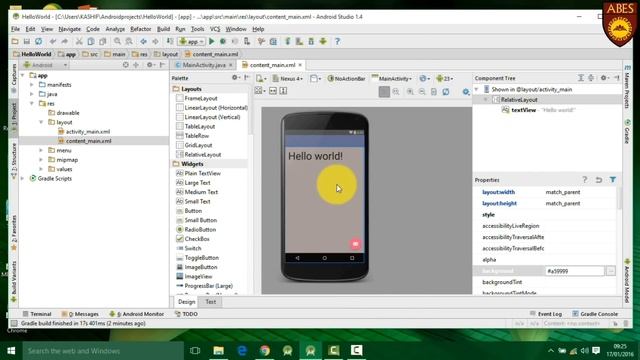Screen dimensions: 640x360
Task: Open the Component Tree settings gear
Action: tap(604, 78)
